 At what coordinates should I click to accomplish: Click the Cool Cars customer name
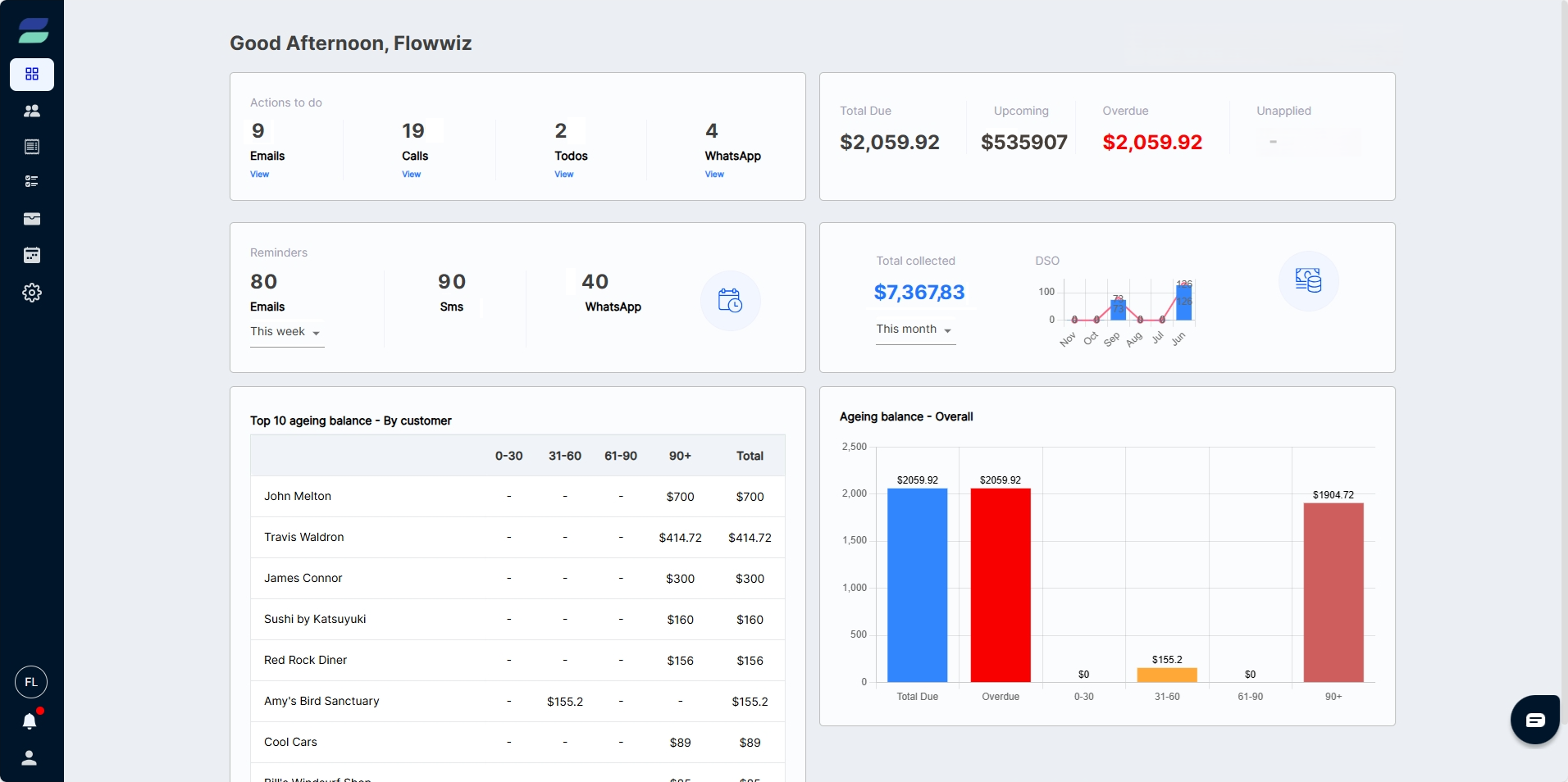tap(290, 743)
